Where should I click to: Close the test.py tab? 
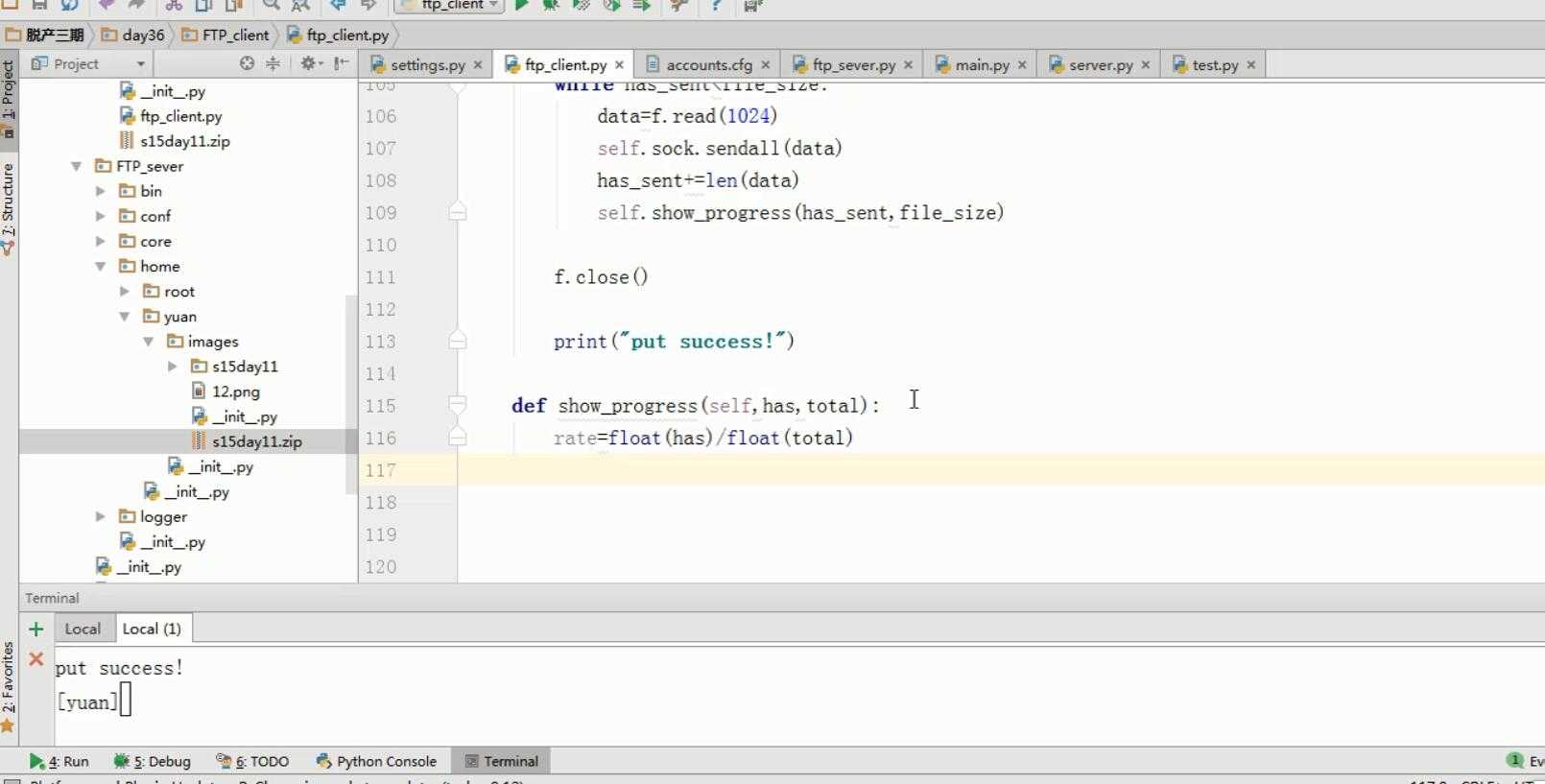[x=1250, y=65]
